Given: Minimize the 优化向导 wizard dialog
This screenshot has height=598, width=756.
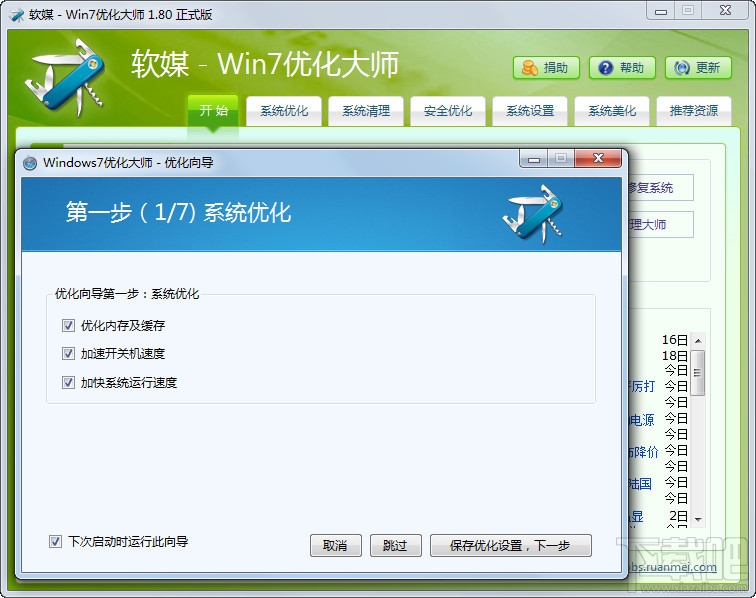Looking at the screenshot, I should click(x=534, y=158).
